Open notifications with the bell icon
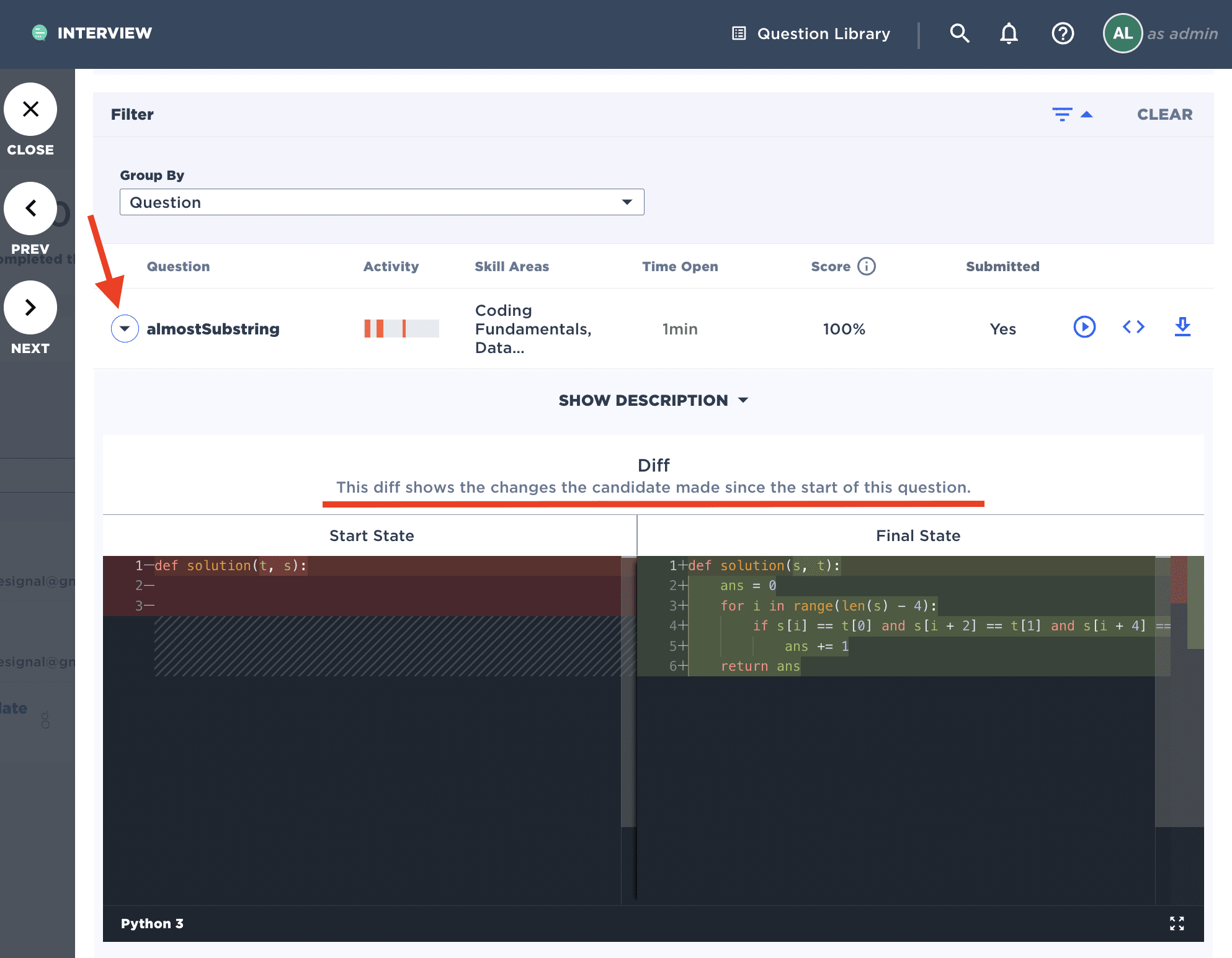 [1009, 33]
